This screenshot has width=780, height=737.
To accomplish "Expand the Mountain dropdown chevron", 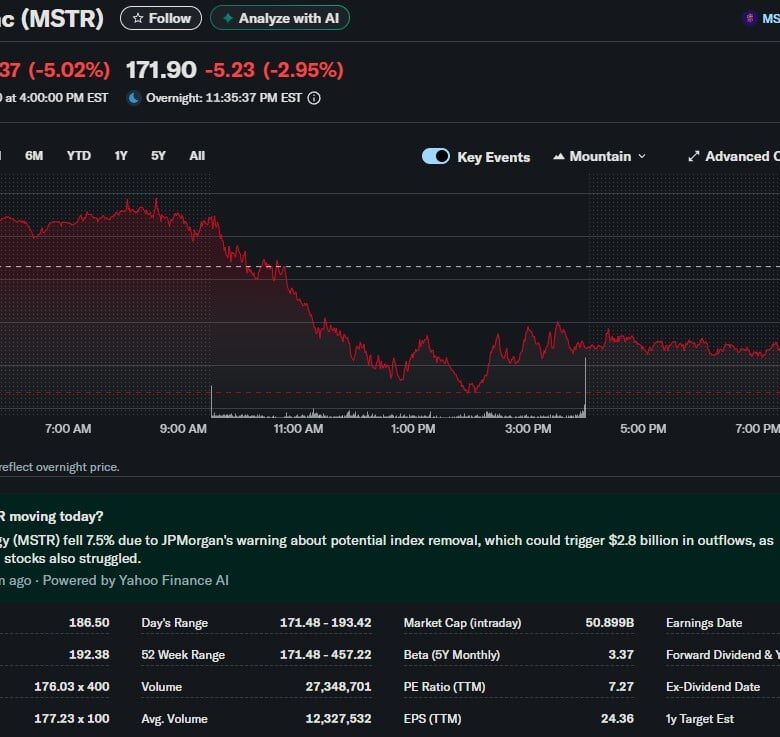I will [x=642, y=156].
